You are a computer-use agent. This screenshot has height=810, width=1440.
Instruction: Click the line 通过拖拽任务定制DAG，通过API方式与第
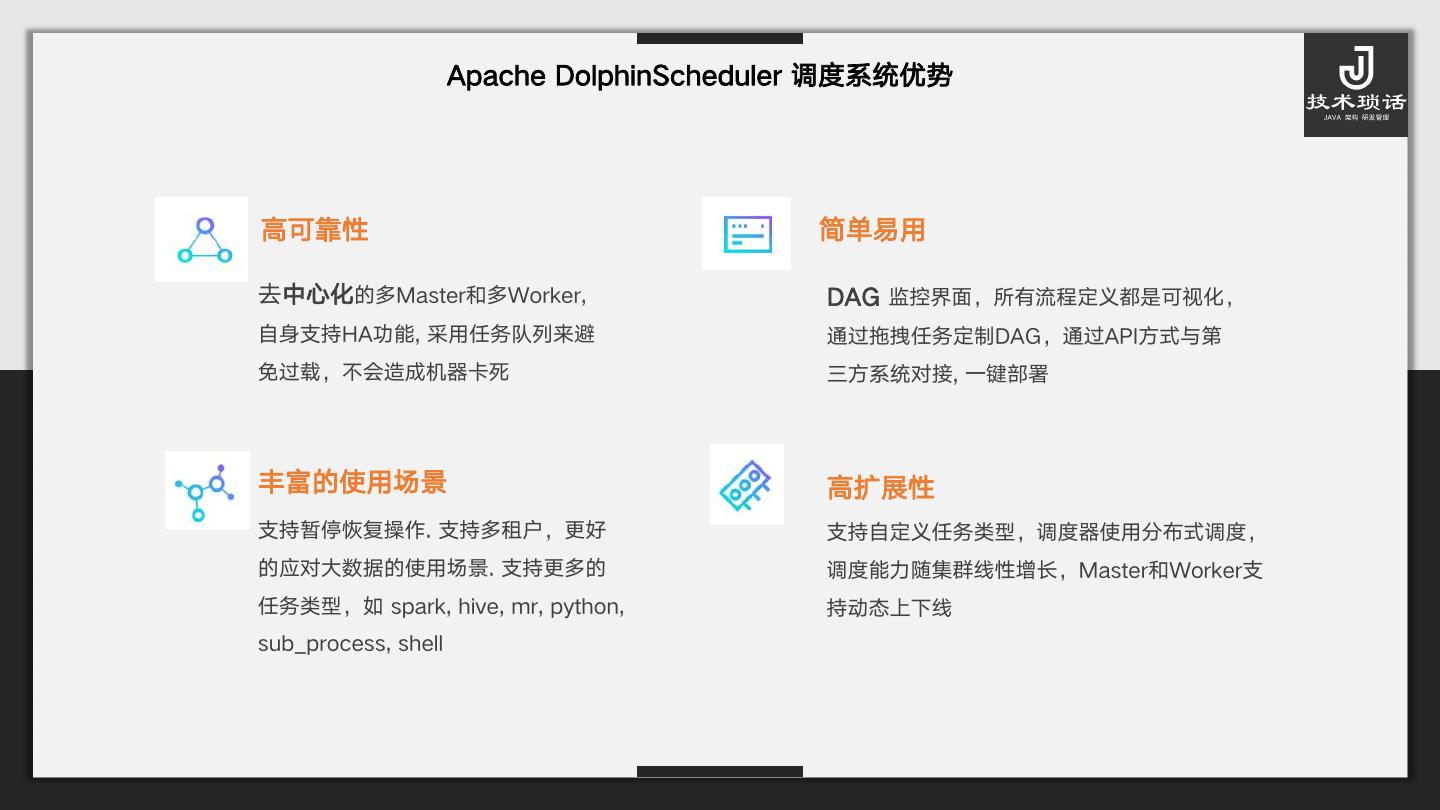(x=1024, y=336)
